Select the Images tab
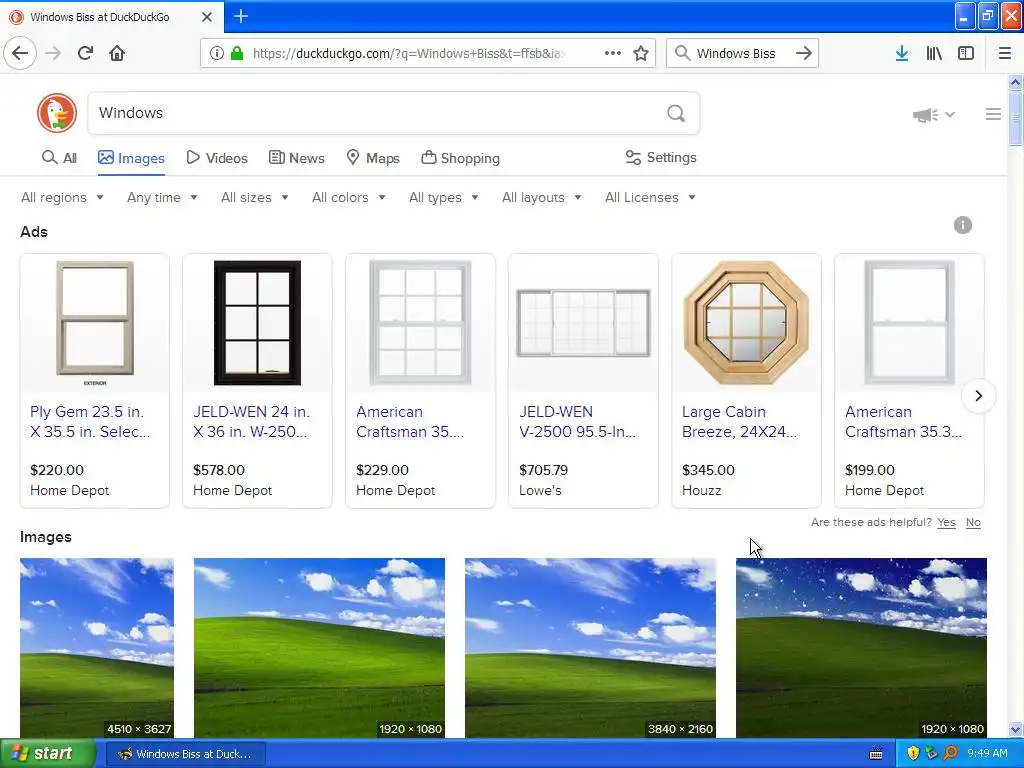This screenshot has height=768, width=1024. [131, 158]
